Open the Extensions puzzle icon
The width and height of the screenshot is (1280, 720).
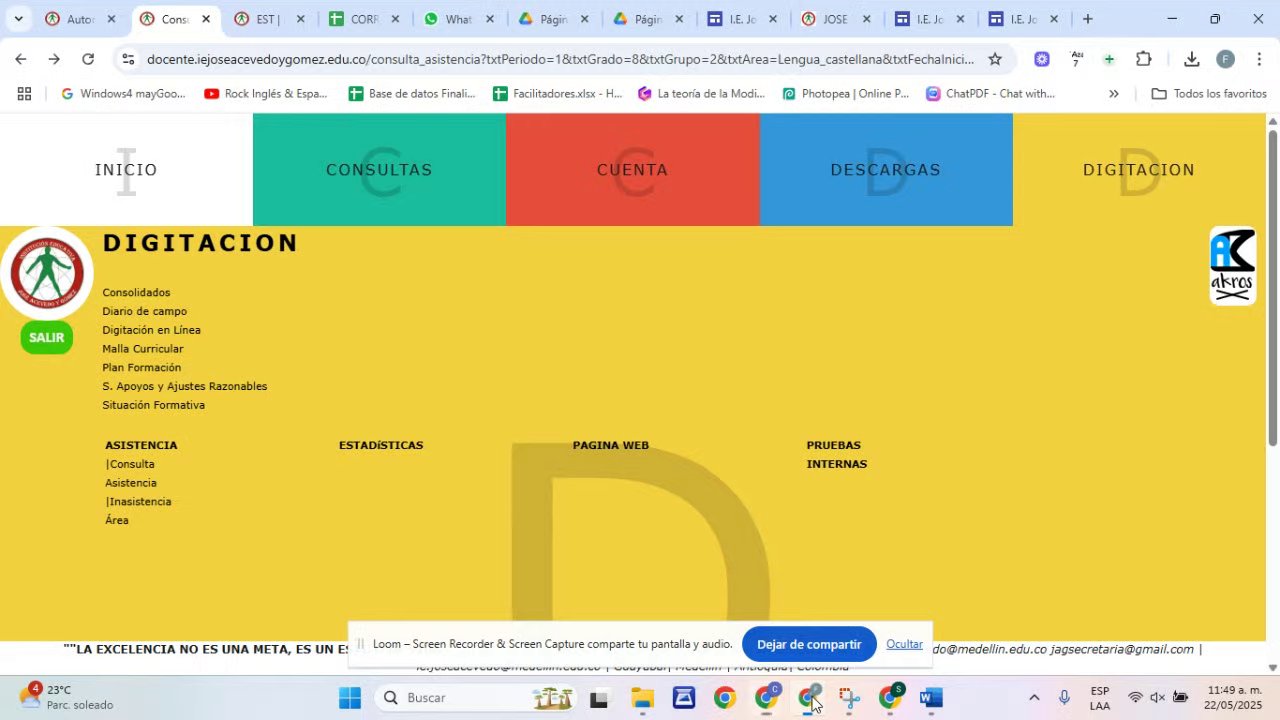pyautogui.click(x=1144, y=59)
